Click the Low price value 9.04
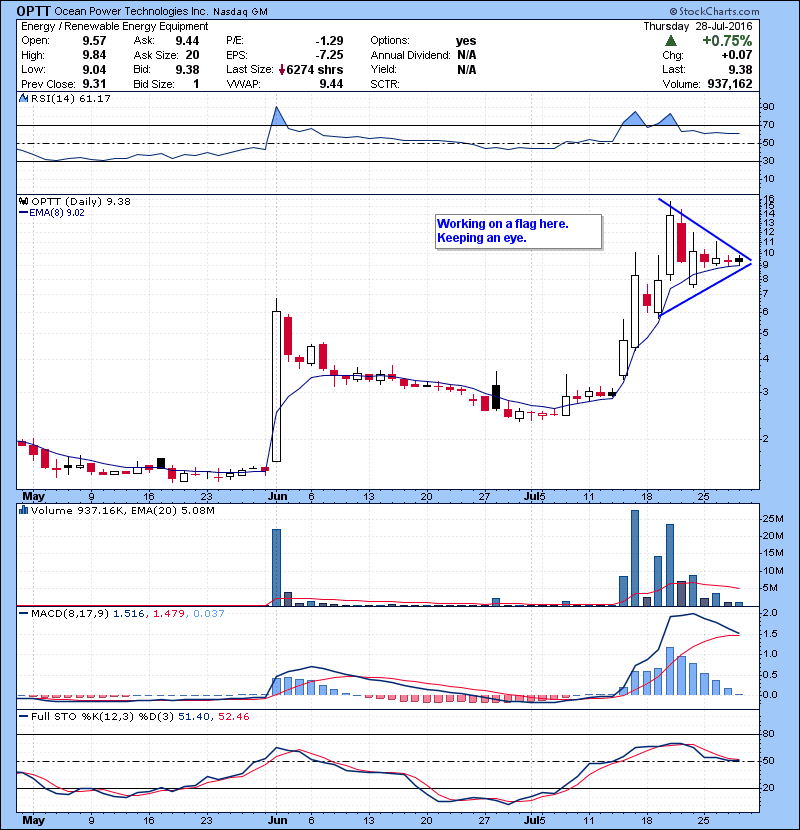This screenshot has height=830, width=800. coord(94,70)
